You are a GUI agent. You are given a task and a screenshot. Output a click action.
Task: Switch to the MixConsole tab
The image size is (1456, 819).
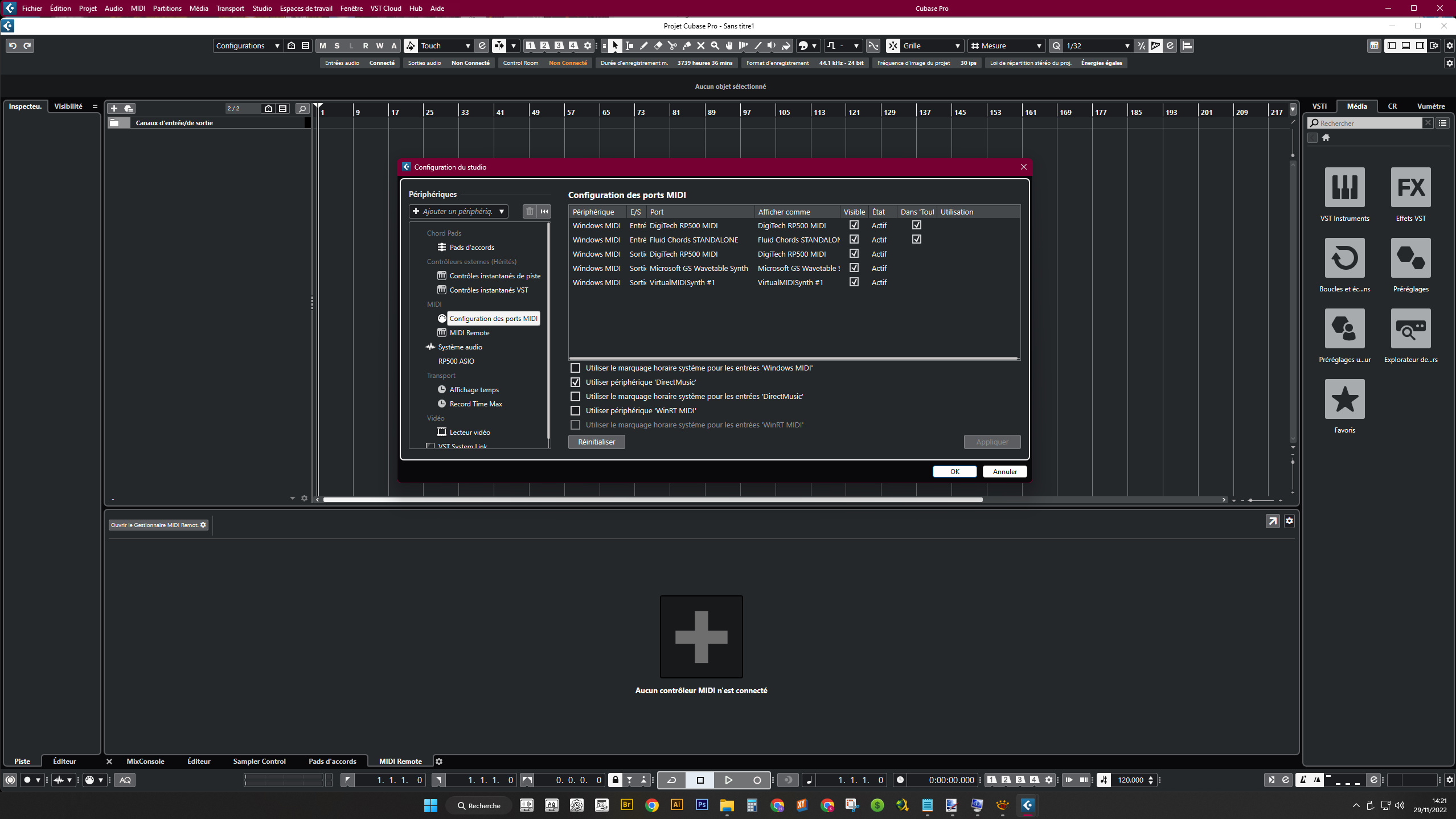click(145, 761)
